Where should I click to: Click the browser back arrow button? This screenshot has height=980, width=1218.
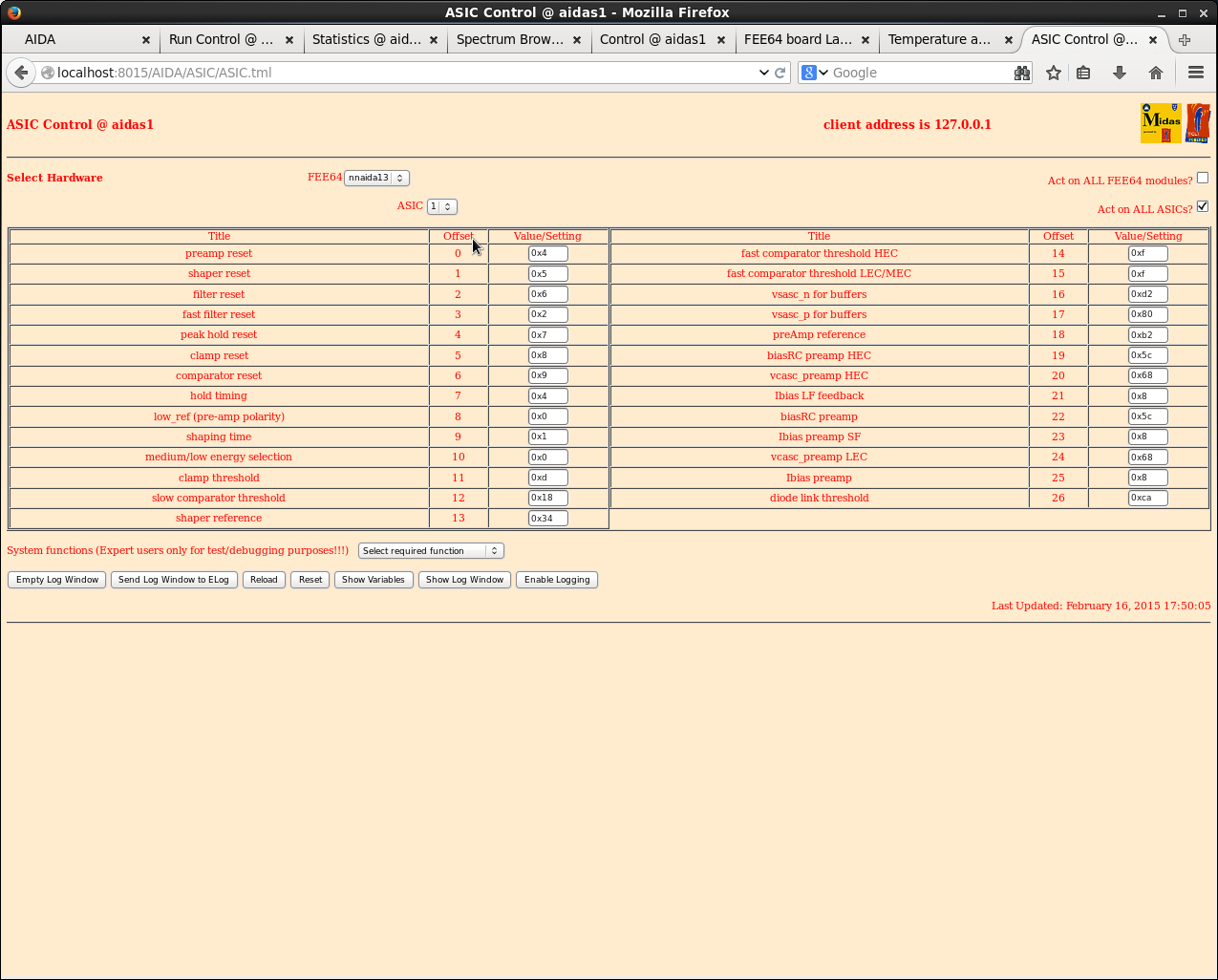point(21,73)
